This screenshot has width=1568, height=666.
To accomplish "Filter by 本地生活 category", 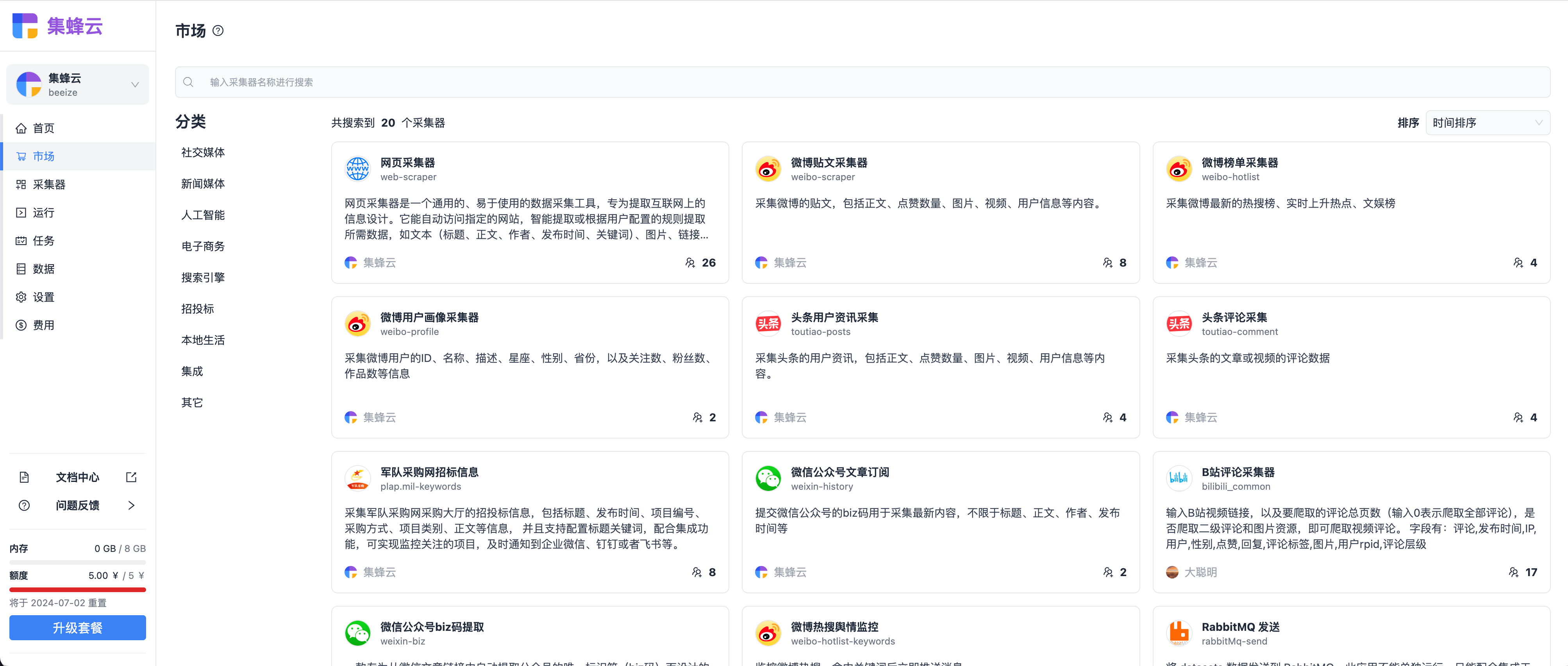I will (203, 340).
